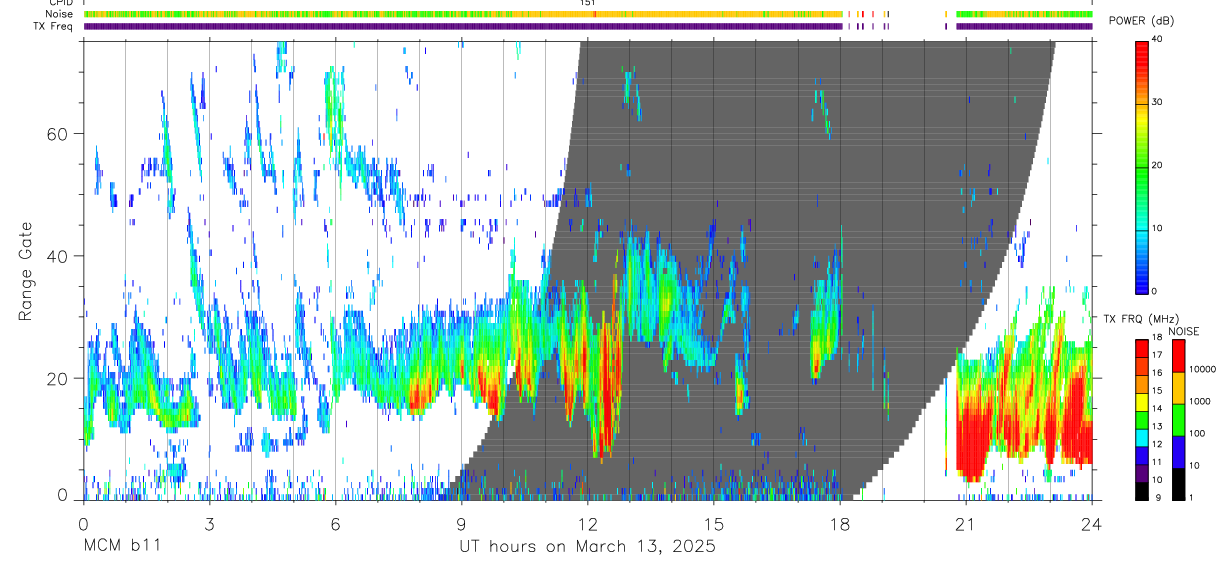The image size is (1228, 567).
Task: Click the 'Noise' row label at top left
Action: pos(59,14)
